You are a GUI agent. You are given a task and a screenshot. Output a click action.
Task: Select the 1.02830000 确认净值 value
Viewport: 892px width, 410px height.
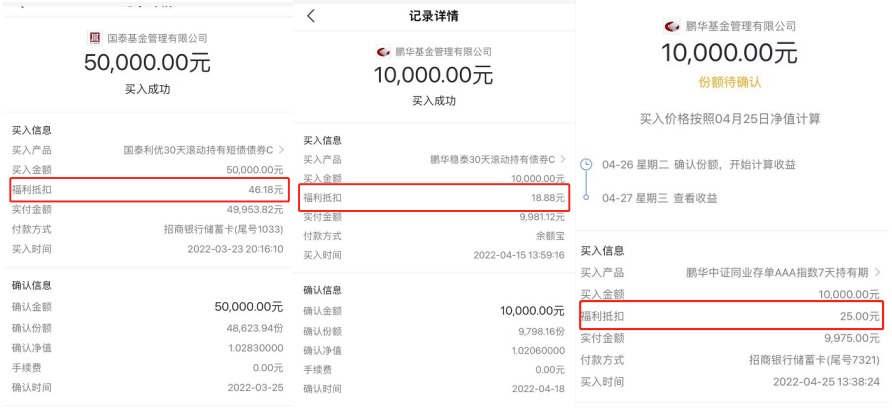click(x=256, y=347)
